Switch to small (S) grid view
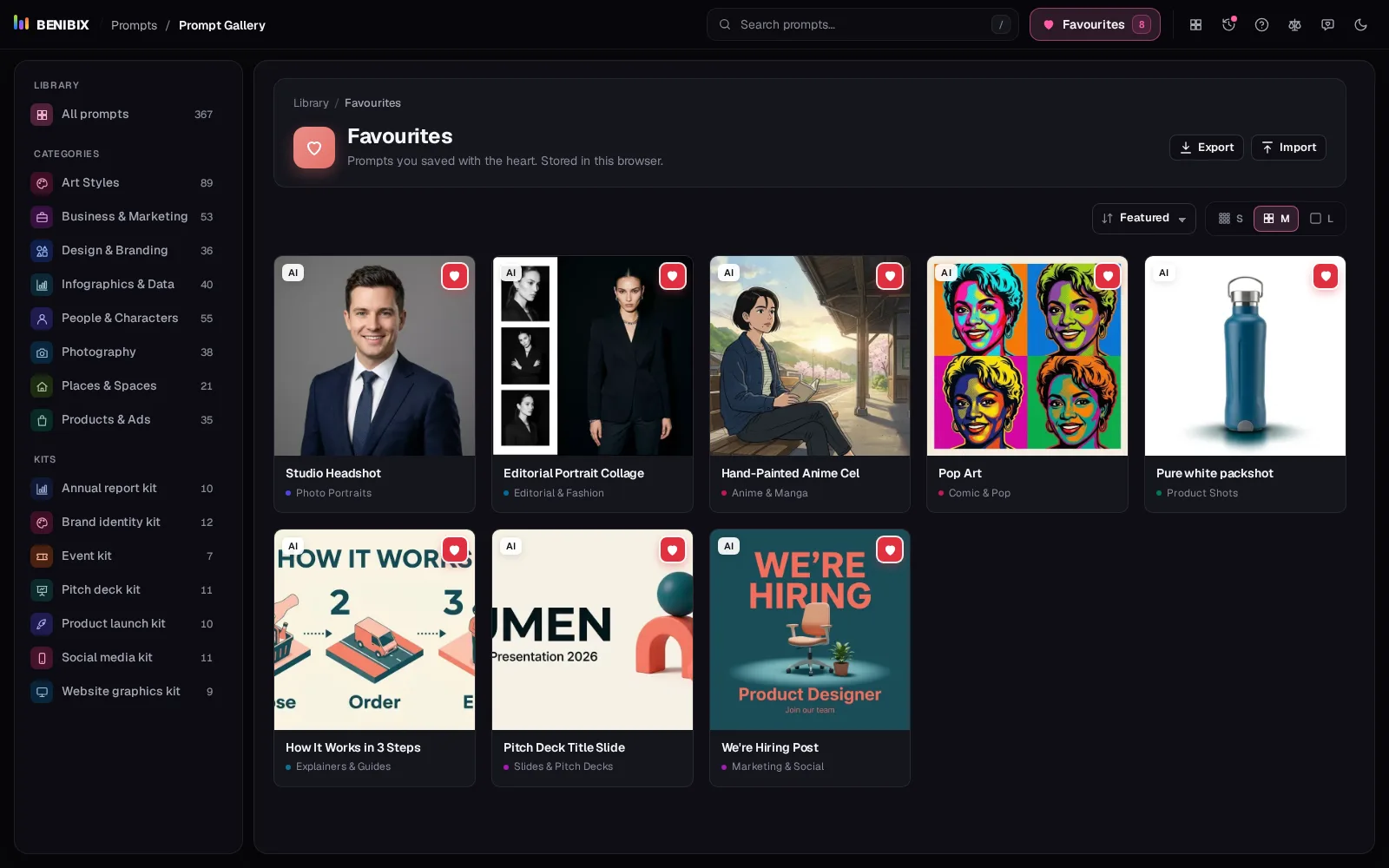The height and width of the screenshot is (868, 1389). (x=1230, y=219)
